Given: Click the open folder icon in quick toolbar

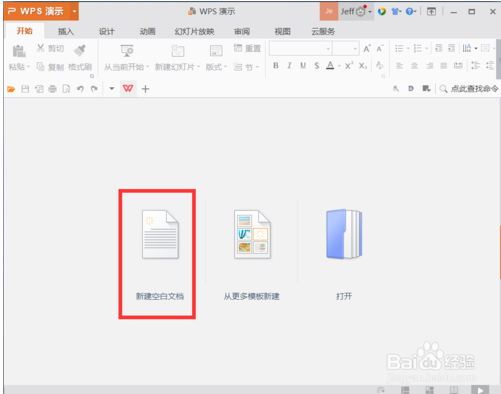Looking at the screenshot, I should pos(11,89).
